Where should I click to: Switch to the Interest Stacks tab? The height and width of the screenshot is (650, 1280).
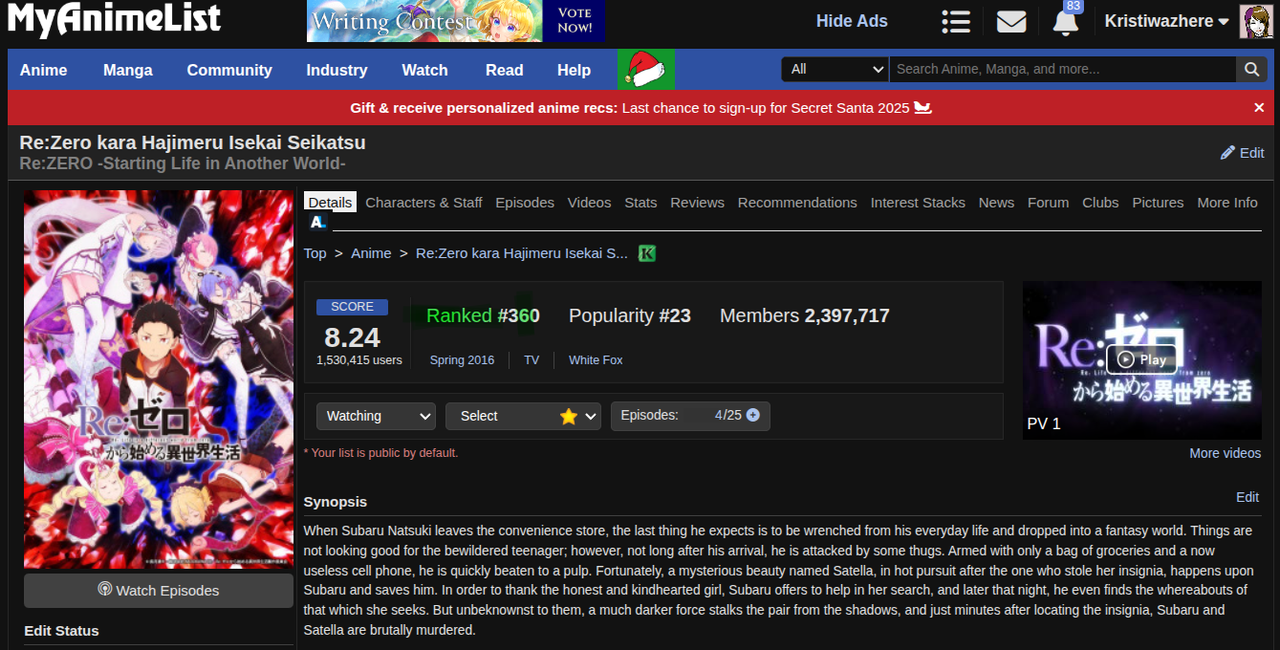tap(918, 202)
